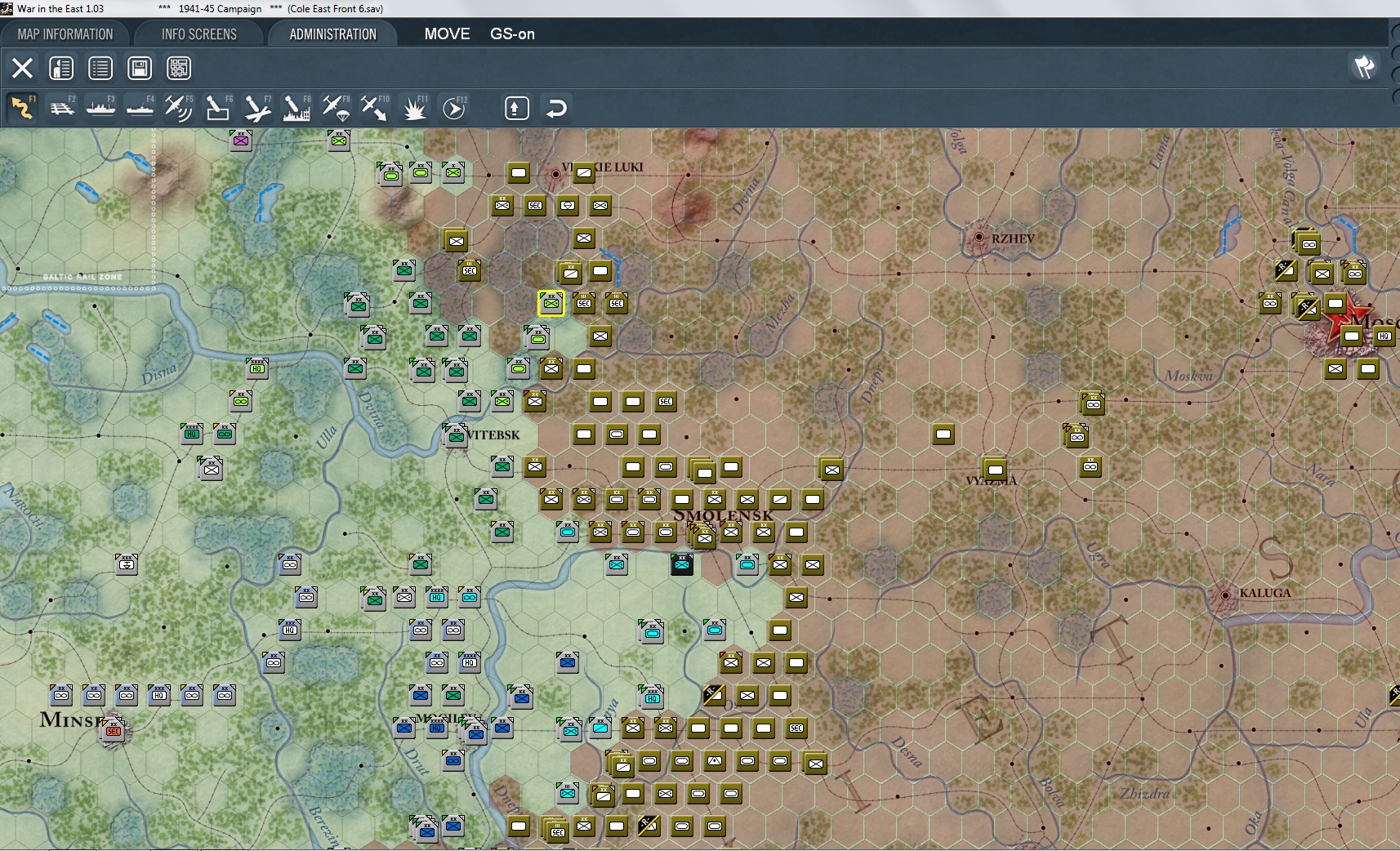Select F10 air transfer mode icon
1400x851 pixels.
pos(375,108)
